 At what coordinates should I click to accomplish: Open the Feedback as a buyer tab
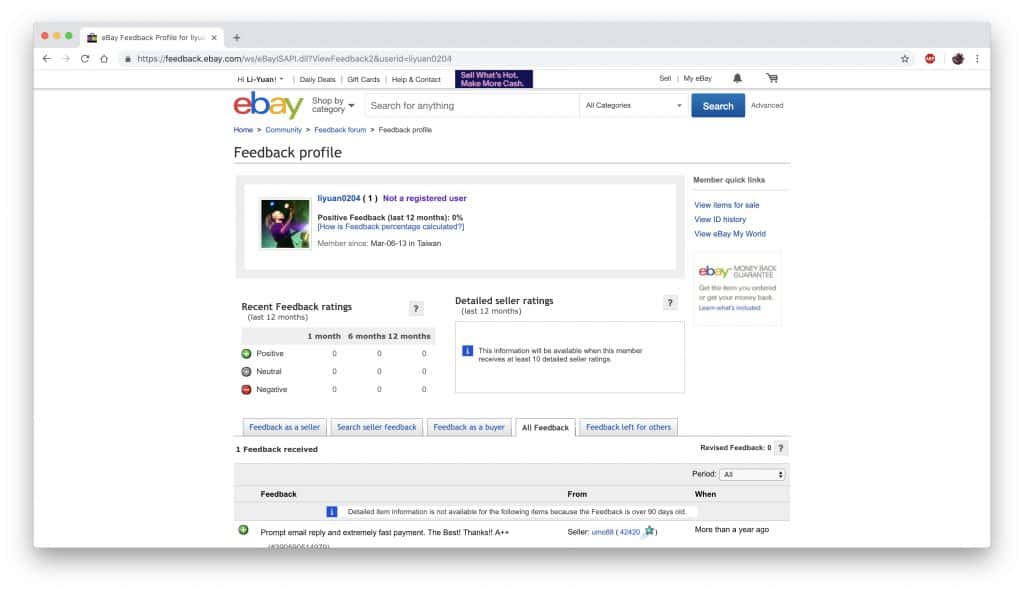[471, 427]
